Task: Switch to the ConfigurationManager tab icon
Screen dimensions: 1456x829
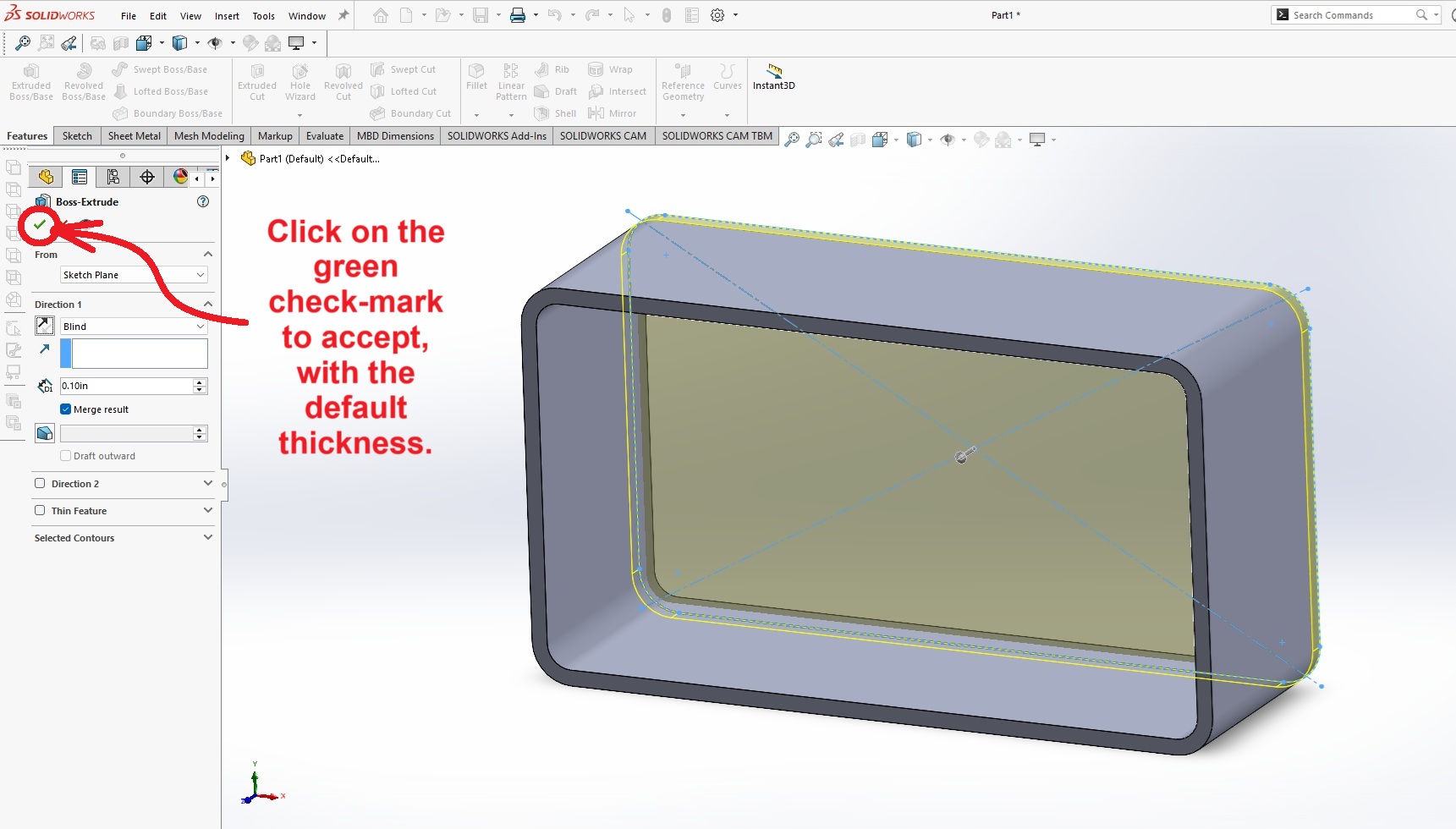Action: [113, 177]
